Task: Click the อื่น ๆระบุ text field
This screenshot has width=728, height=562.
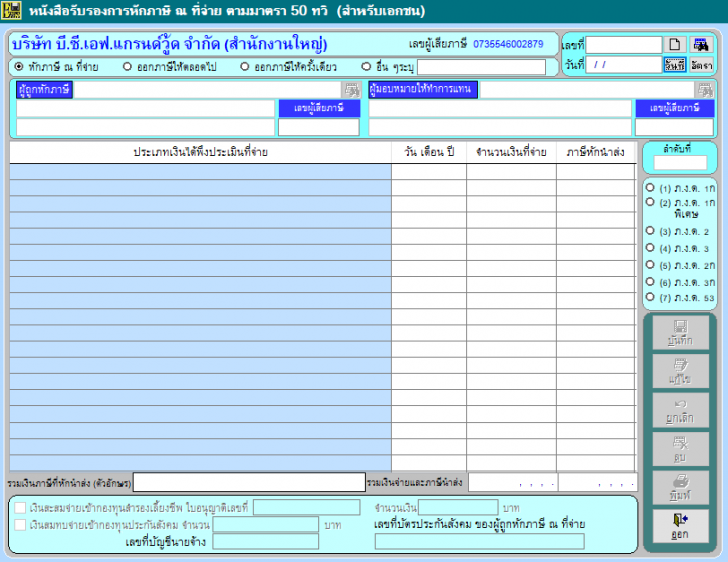Action: (481, 67)
